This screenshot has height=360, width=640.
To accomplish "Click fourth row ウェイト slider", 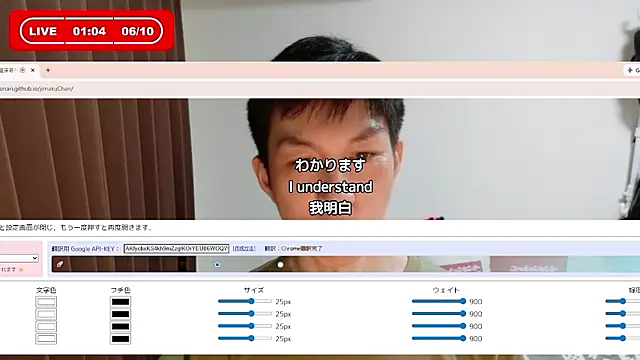I will click(439, 338).
